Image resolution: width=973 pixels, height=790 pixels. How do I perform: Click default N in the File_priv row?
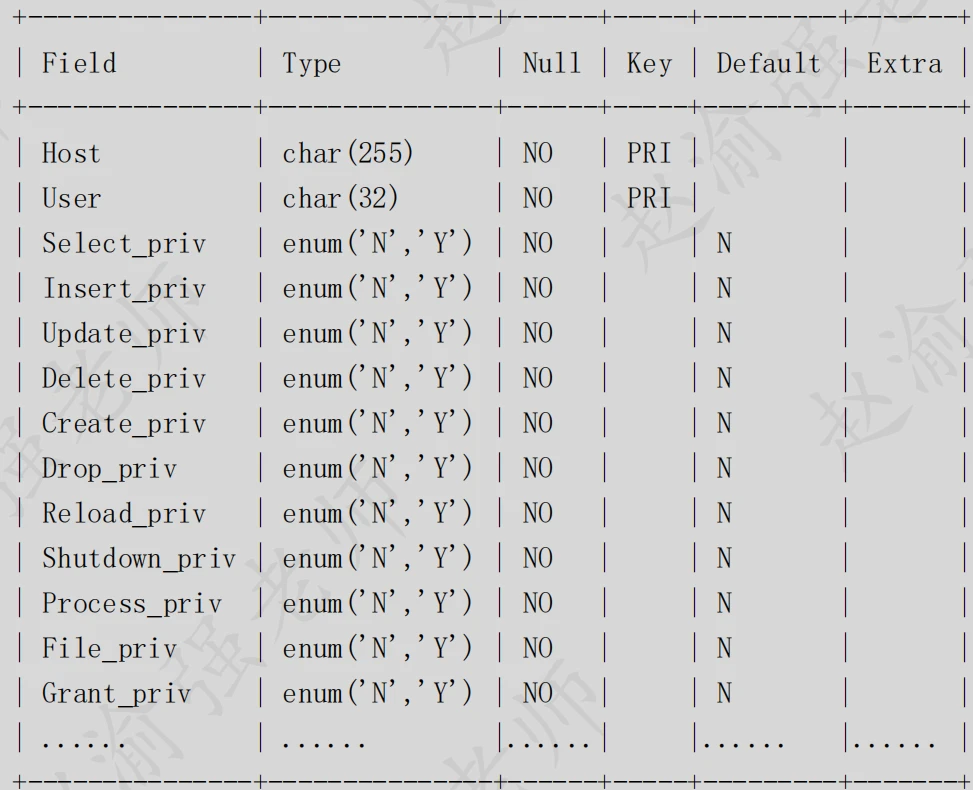pyautogui.click(x=724, y=649)
